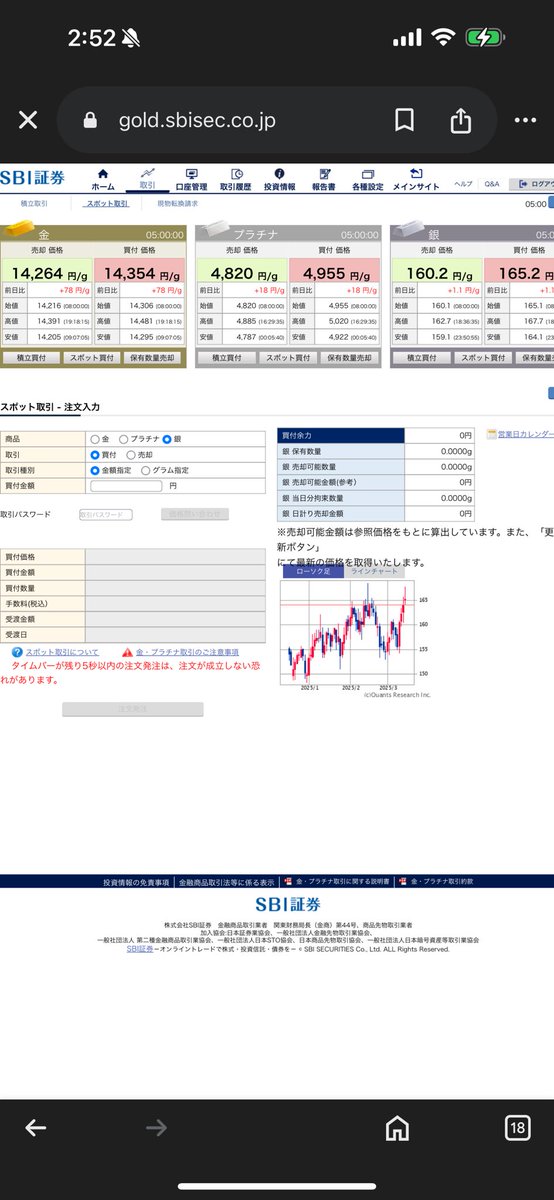554x1200 pixels.
Task: Tap the browser home icon
Action: (x=397, y=1129)
